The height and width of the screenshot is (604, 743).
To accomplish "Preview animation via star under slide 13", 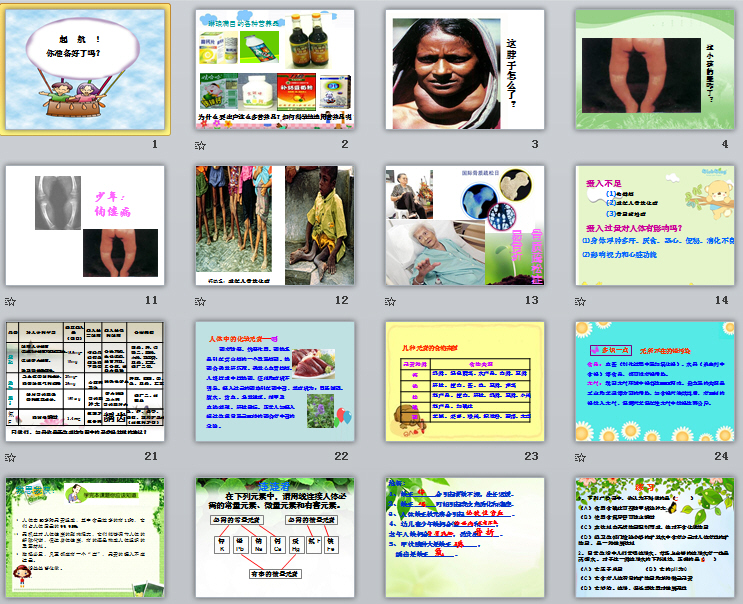I will point(391,301).
